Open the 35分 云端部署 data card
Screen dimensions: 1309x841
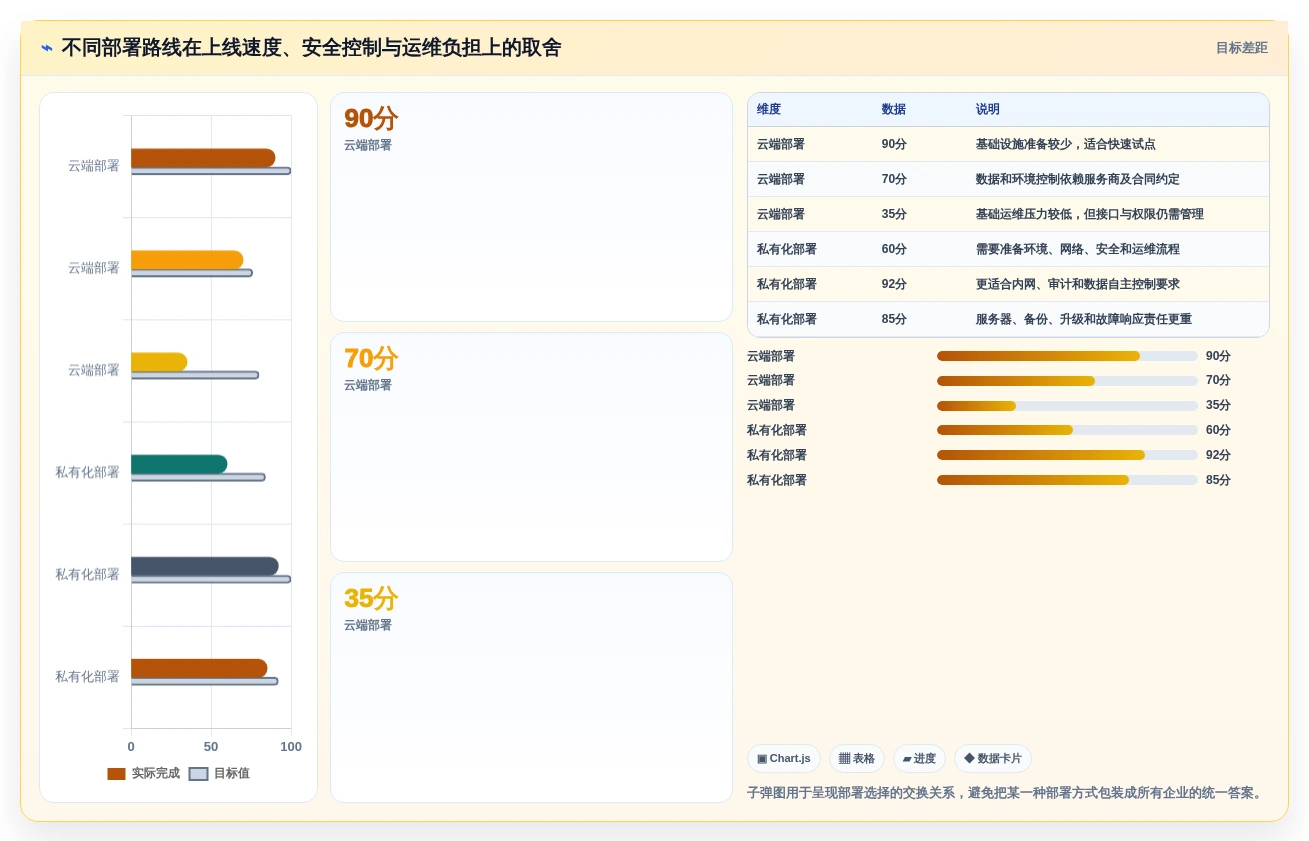click(x=531, y=687)
